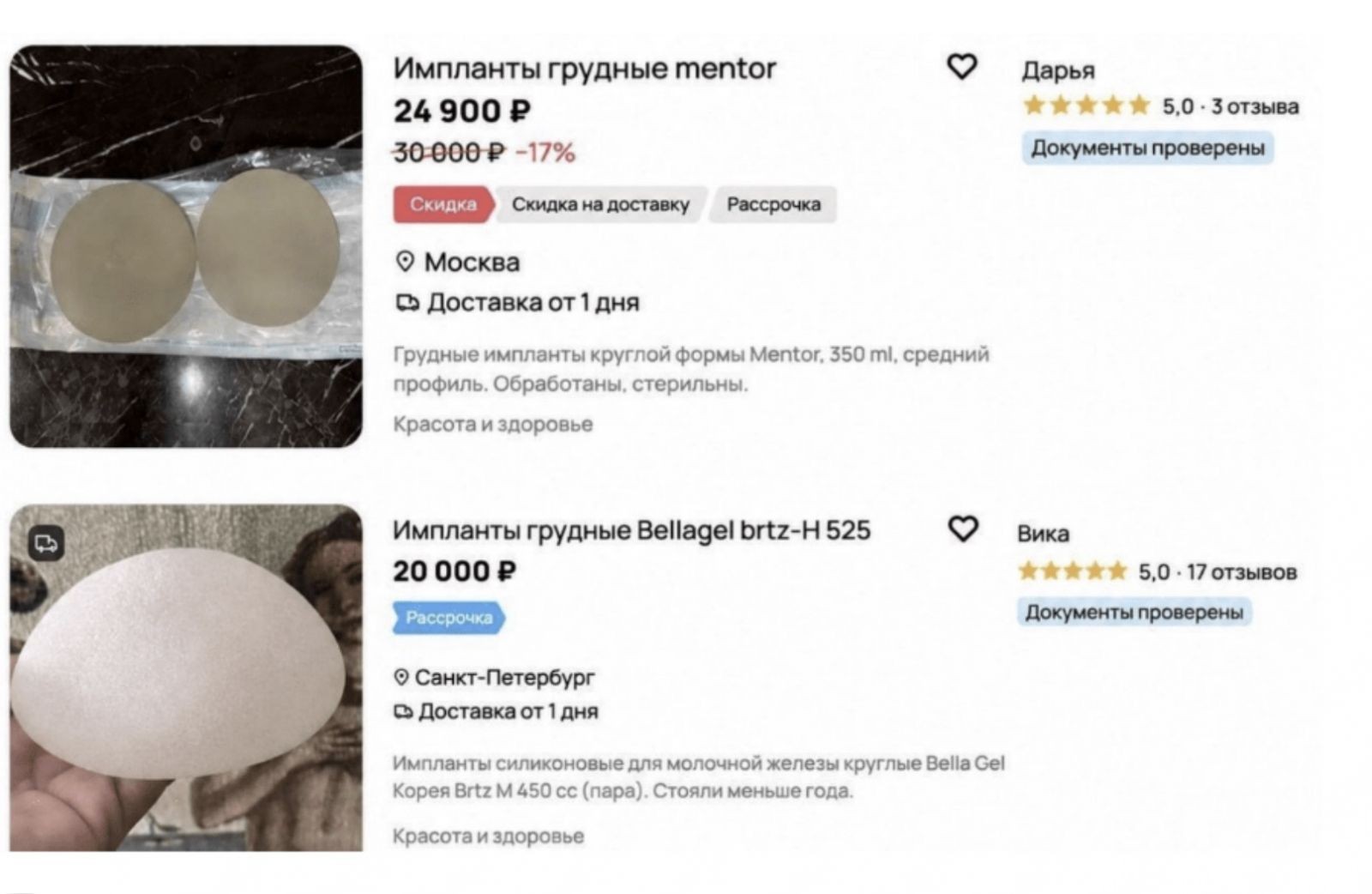Open the Mentor implants photo thumbnail
Viewport: 1372px width, 894px height.
186,246
